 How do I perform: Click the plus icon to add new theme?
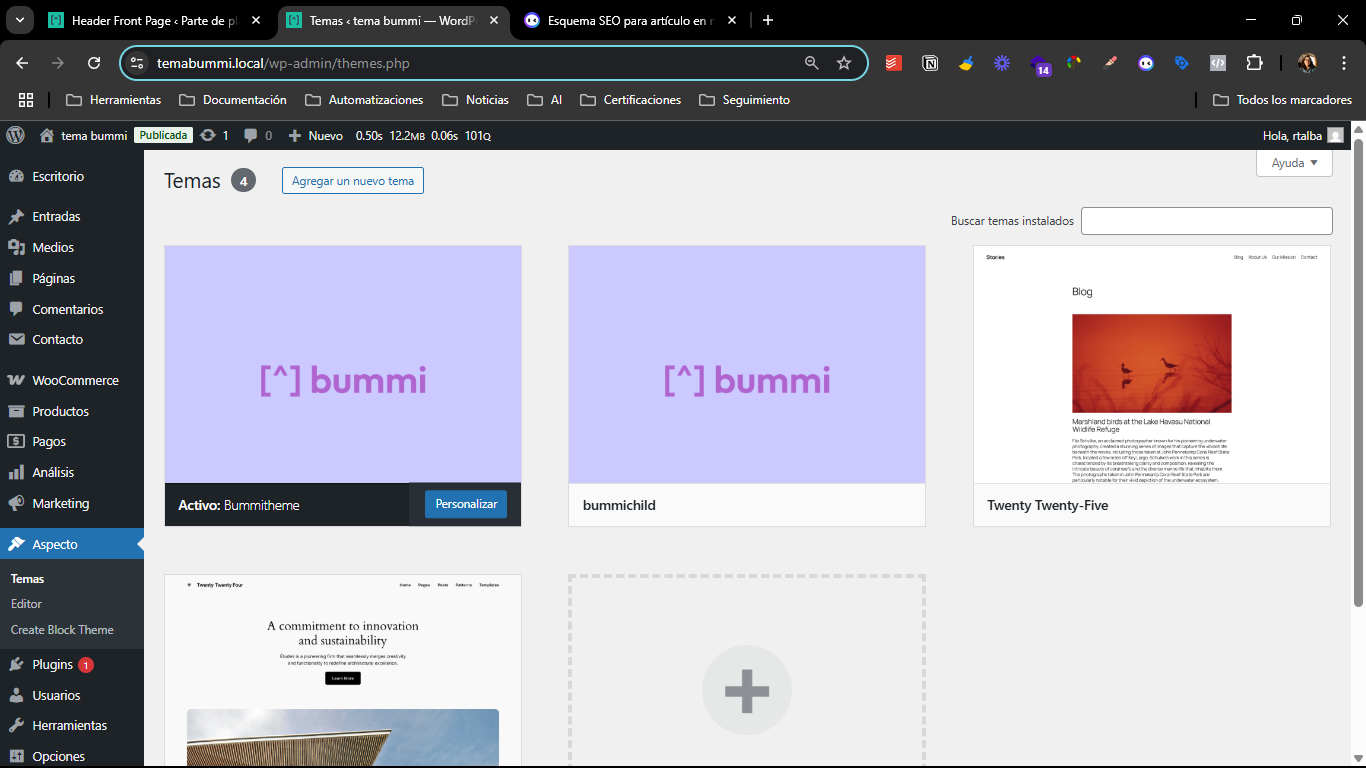point(746,690)
